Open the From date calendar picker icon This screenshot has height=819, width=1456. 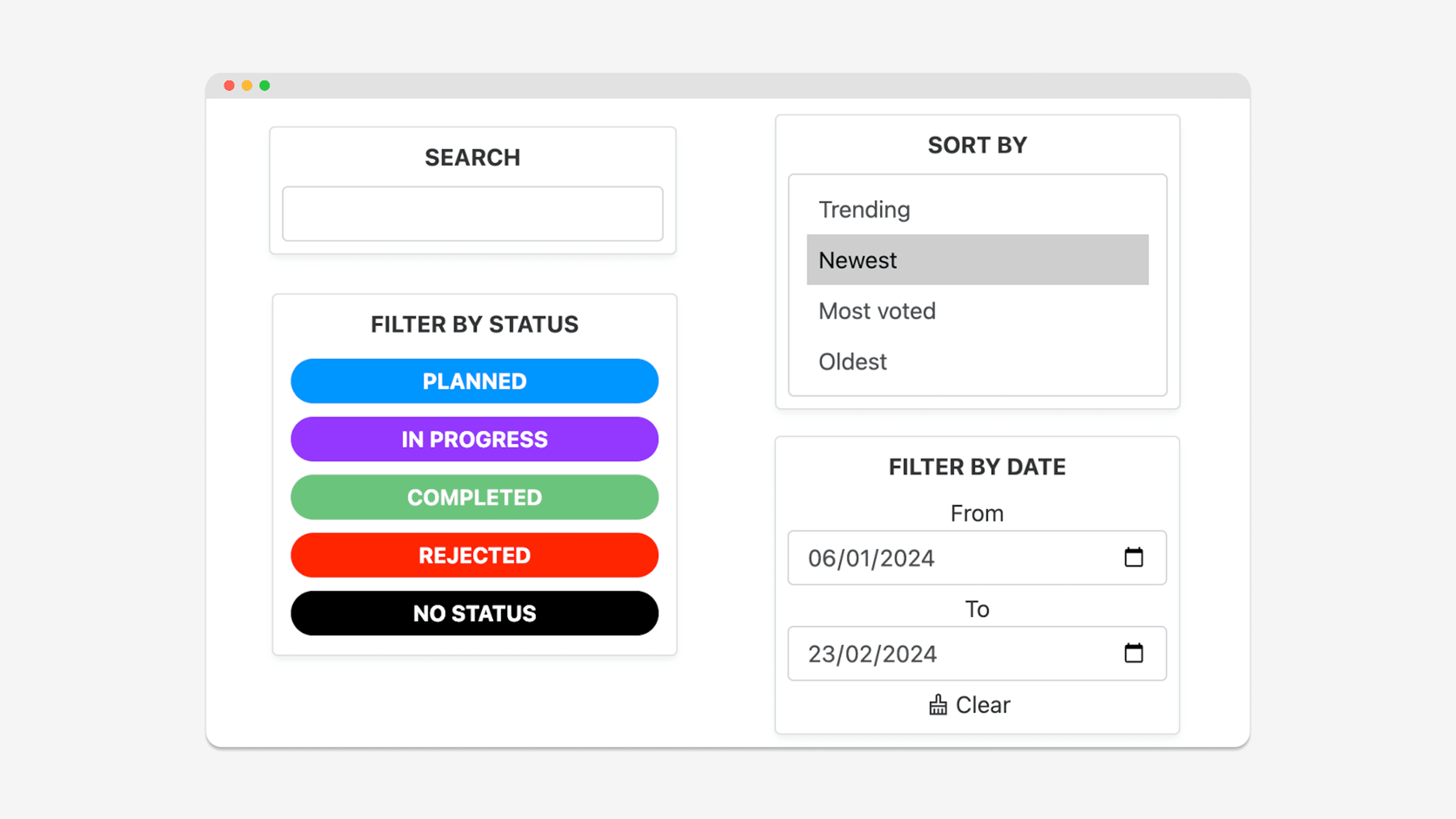[x=1133, y=557]
